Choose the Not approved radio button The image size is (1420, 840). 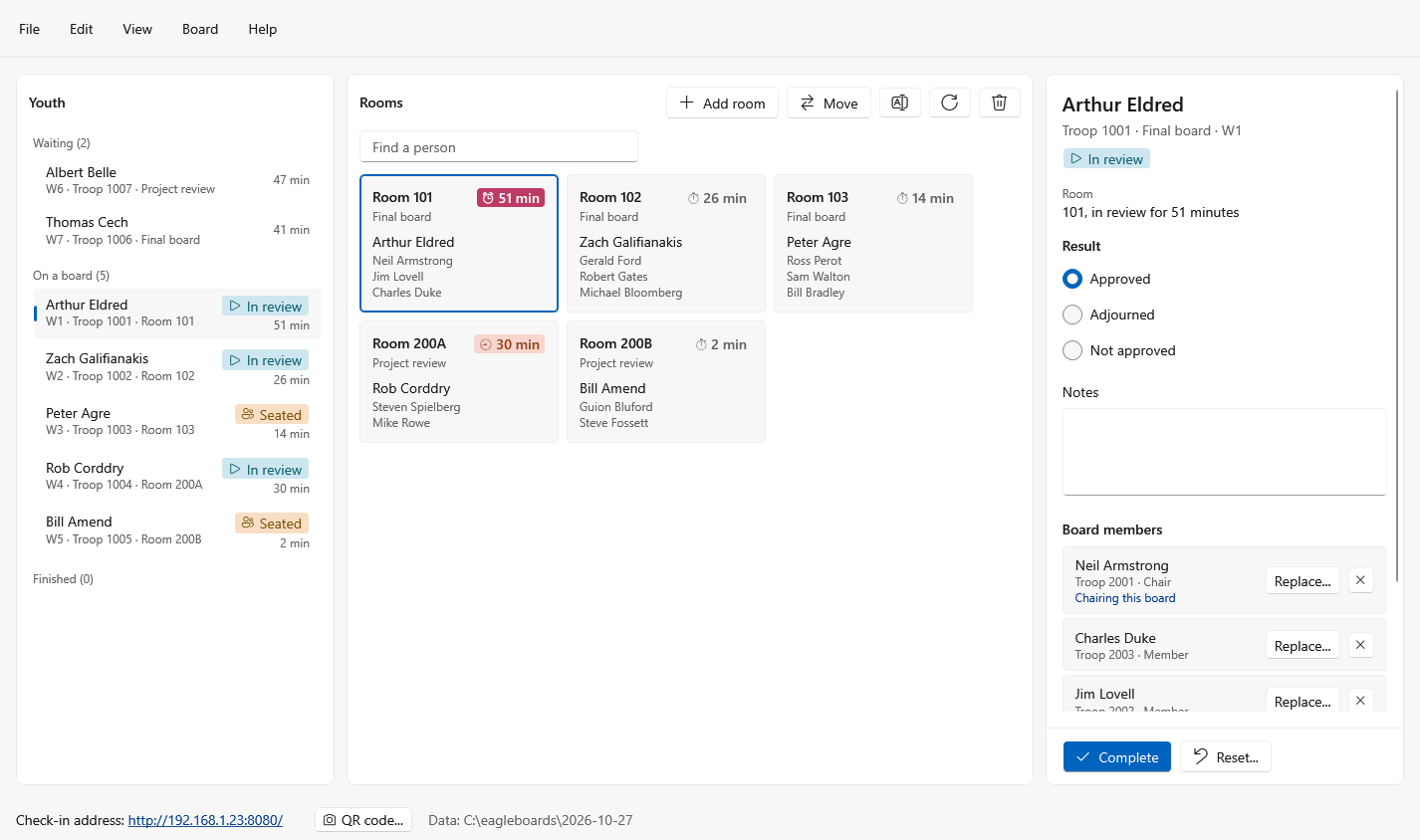[x=1072, y=350]
